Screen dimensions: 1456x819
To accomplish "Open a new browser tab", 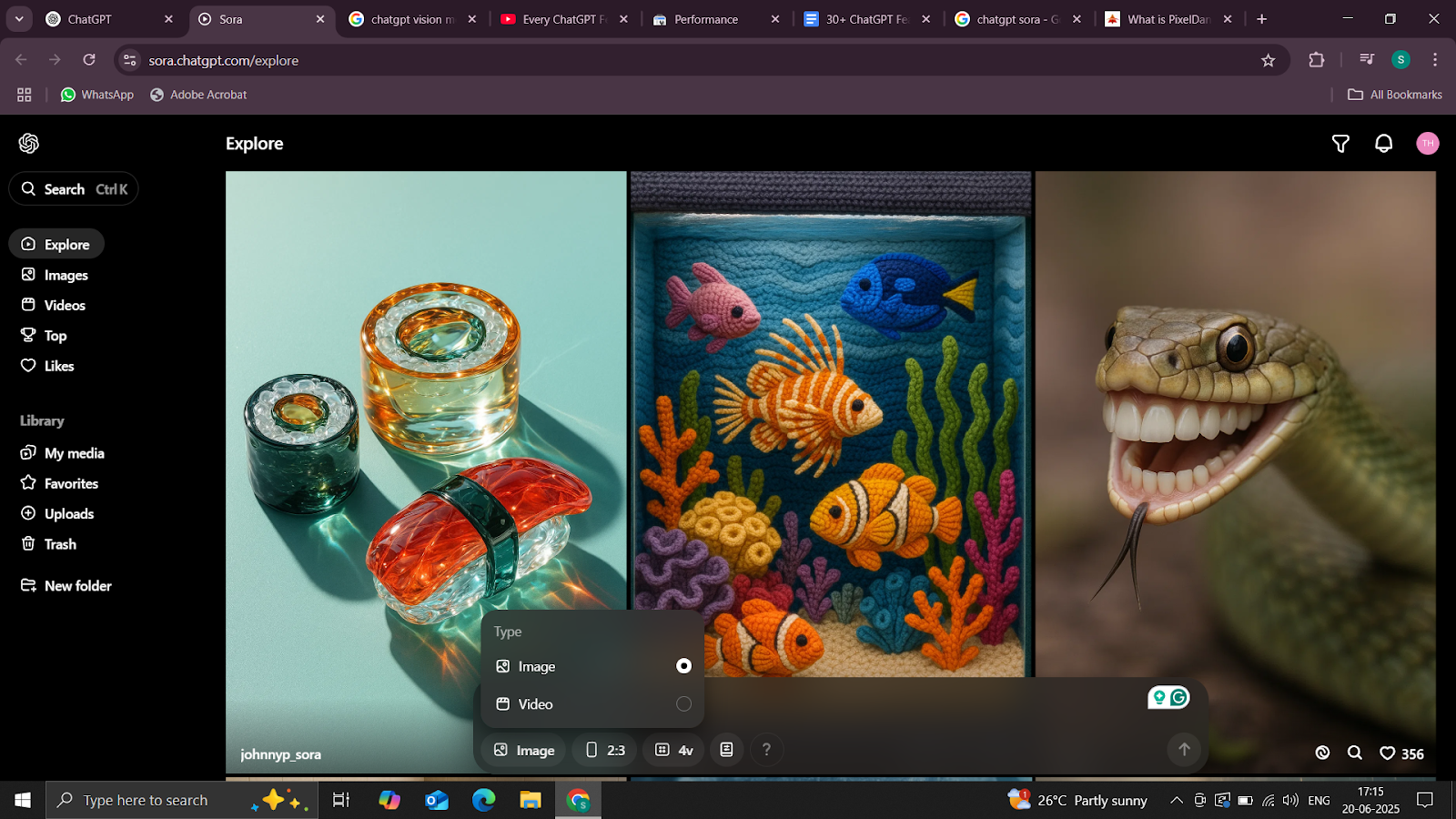I will pyautogui.click(x=1261, y=19).
